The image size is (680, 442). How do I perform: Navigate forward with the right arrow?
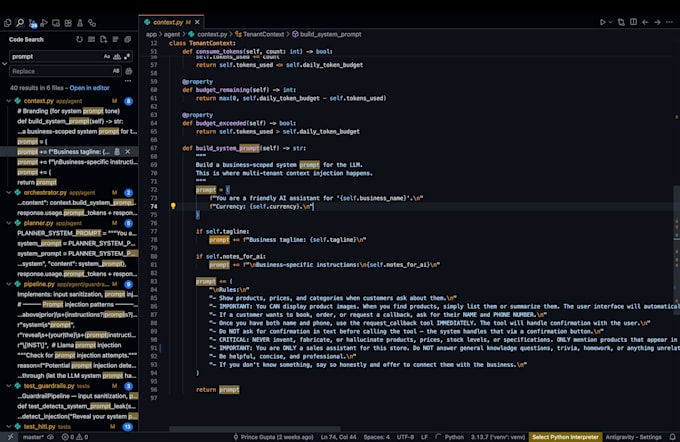coord(657,22)
